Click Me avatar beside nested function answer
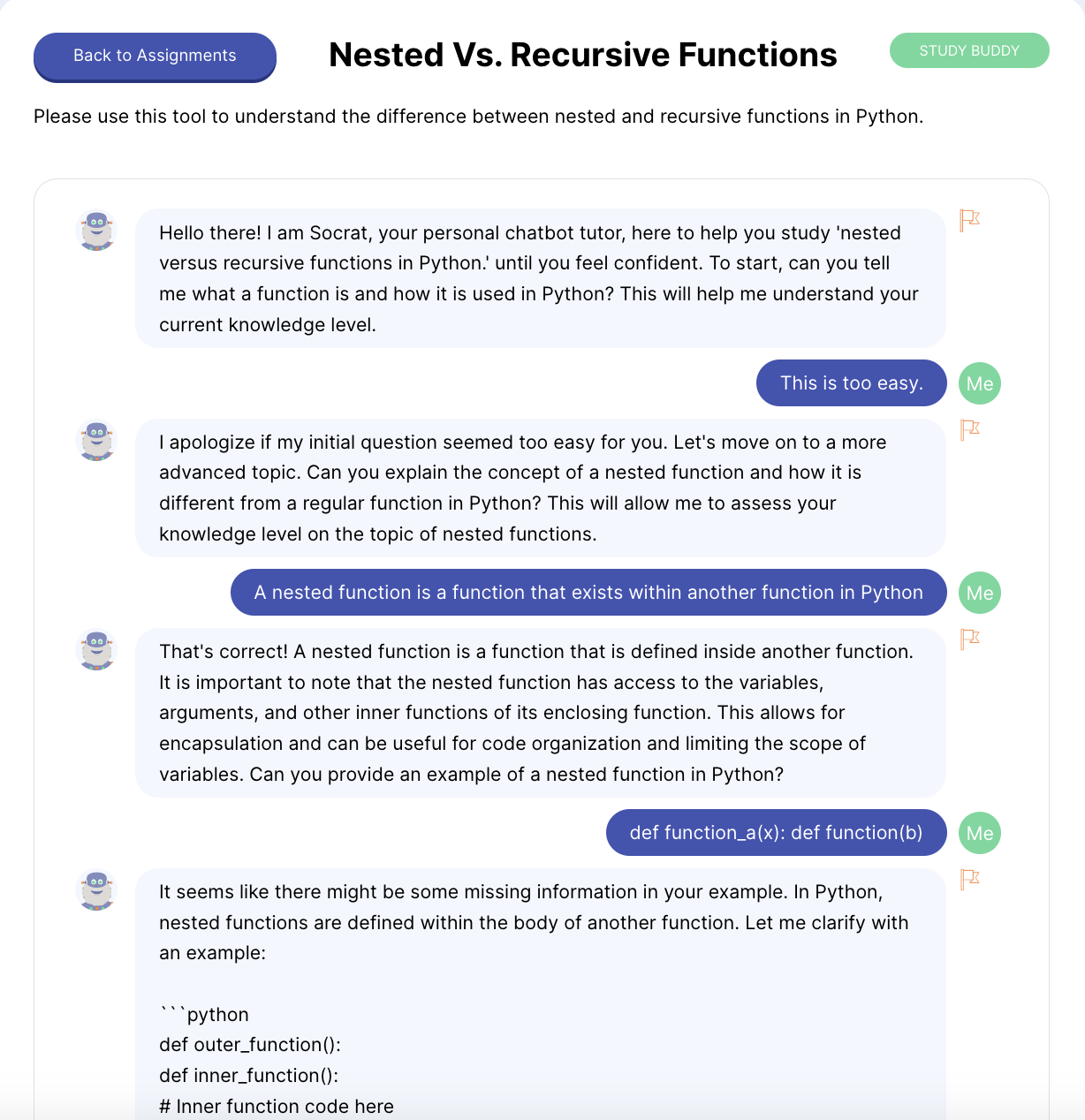The height and width of the screenshot is (1120, 1085). pos(980,593)
